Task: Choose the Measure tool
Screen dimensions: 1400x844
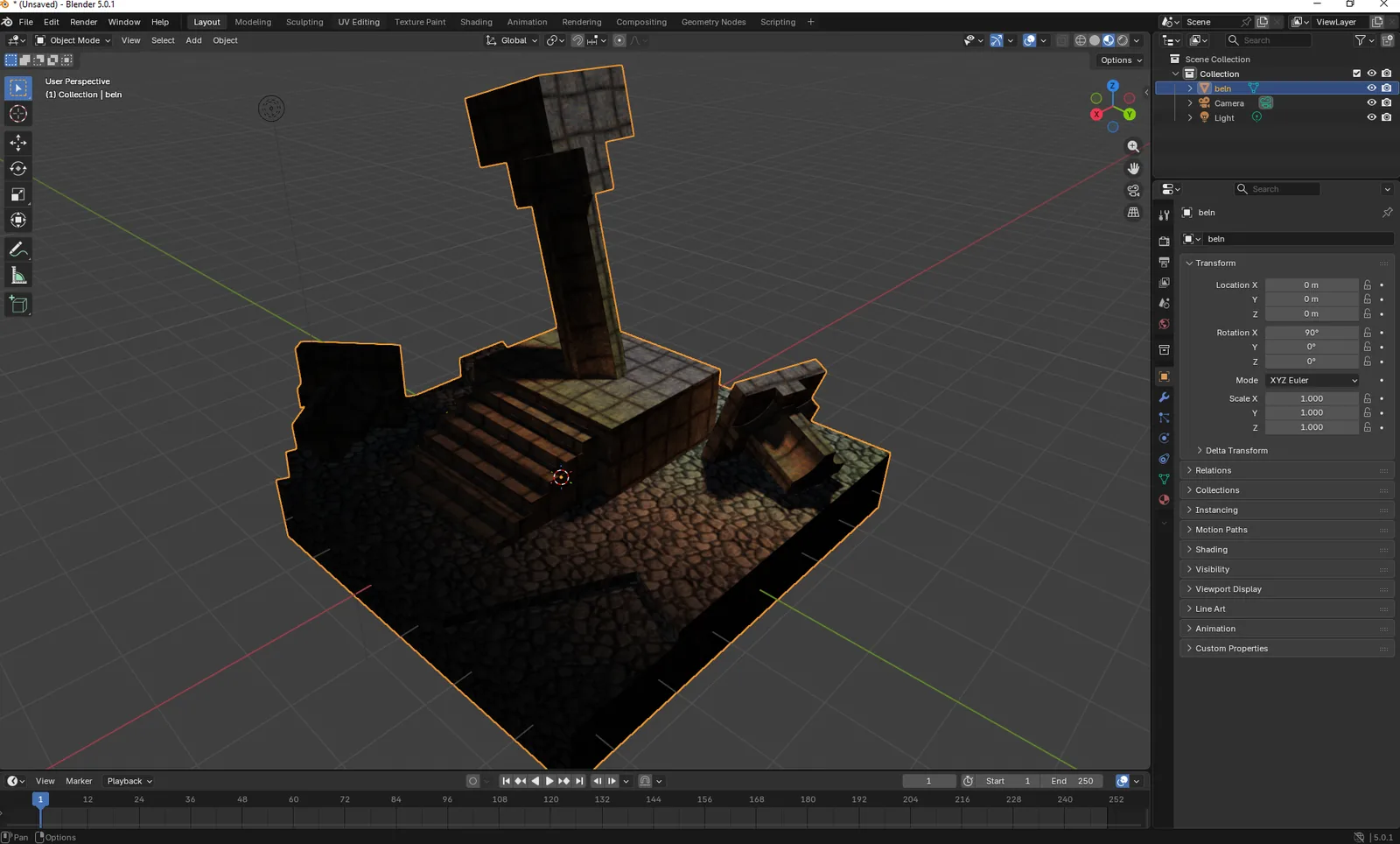Action: coord(18,277)
